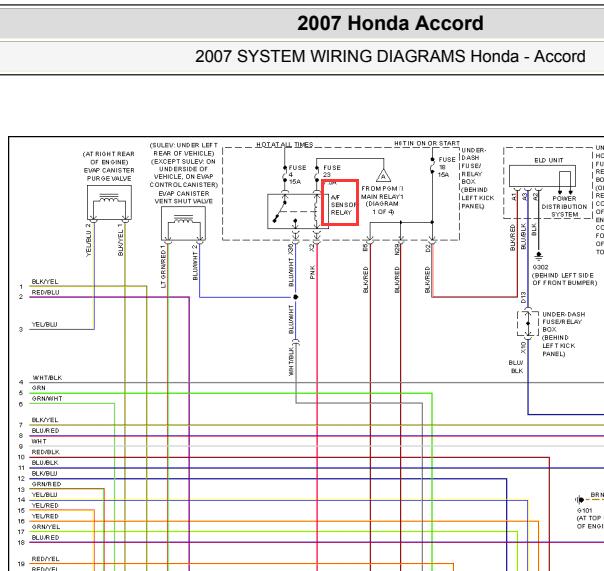Click the "YEL/BLU" label on row 14
Image resolution: width=604 pixels, height=571 pixels.
click(x=44, y=494)
